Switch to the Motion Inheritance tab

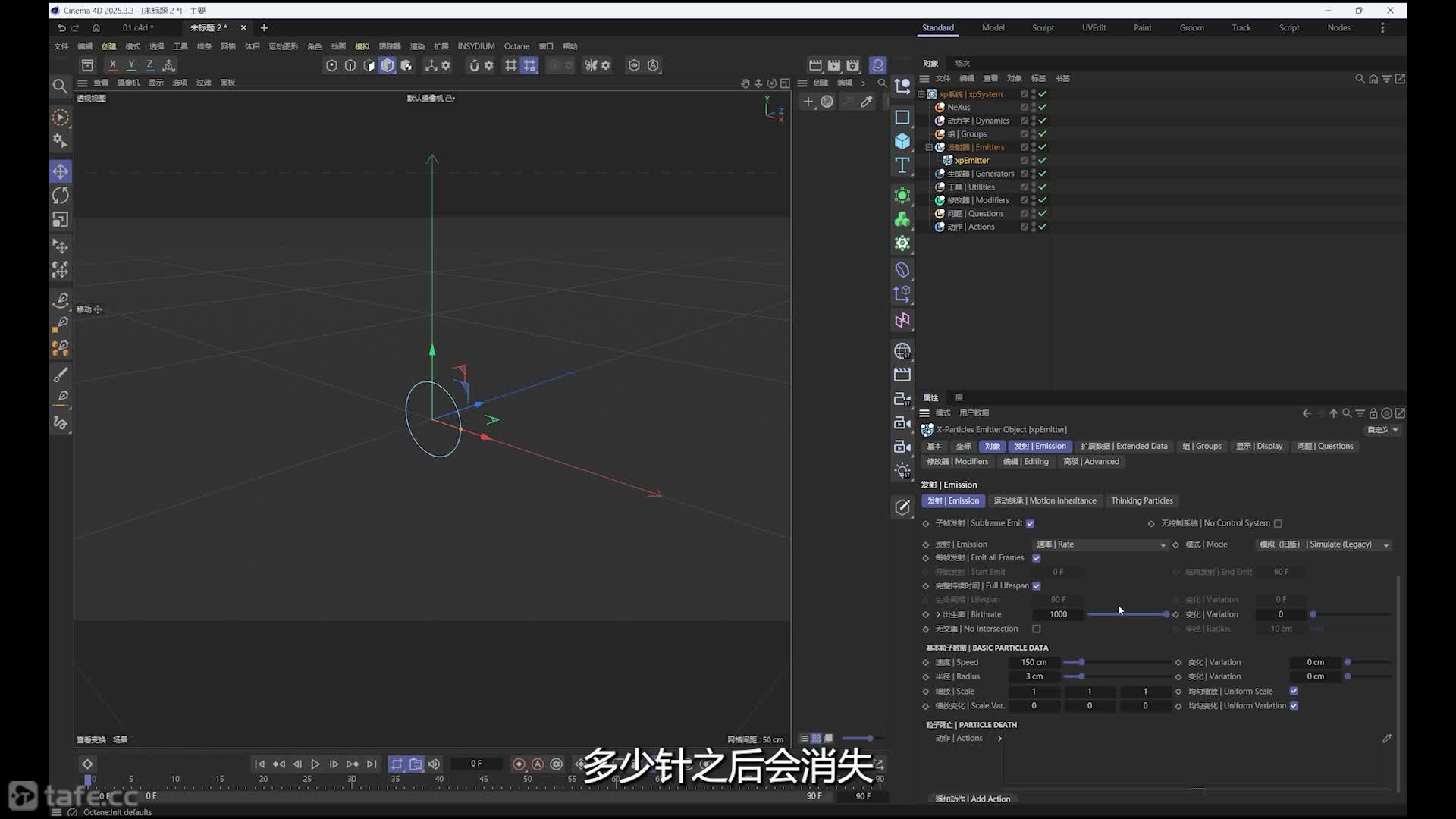[1044, 500]
